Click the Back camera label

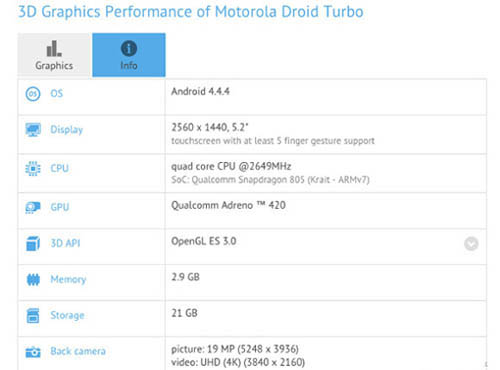click(x=78, y=351)
